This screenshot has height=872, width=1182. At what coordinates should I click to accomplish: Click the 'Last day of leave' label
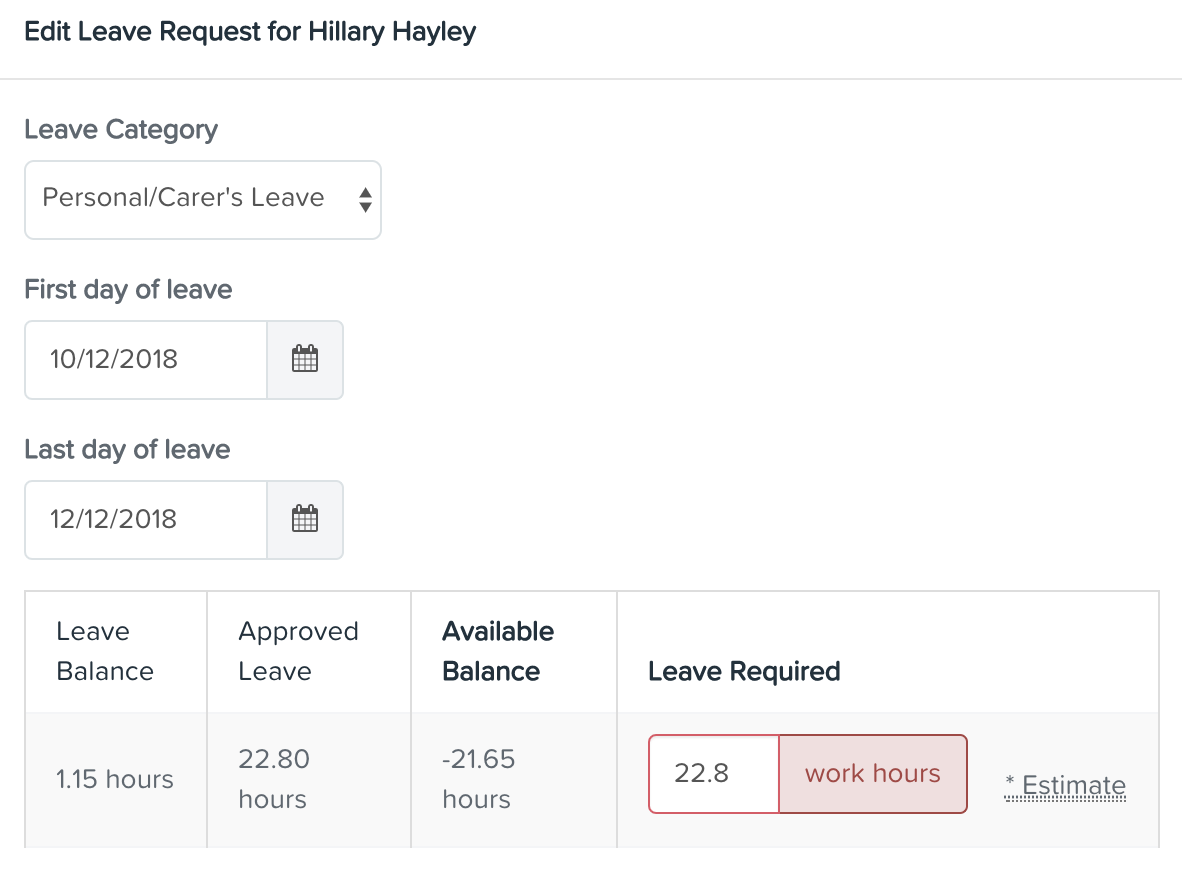pos(127,449)
